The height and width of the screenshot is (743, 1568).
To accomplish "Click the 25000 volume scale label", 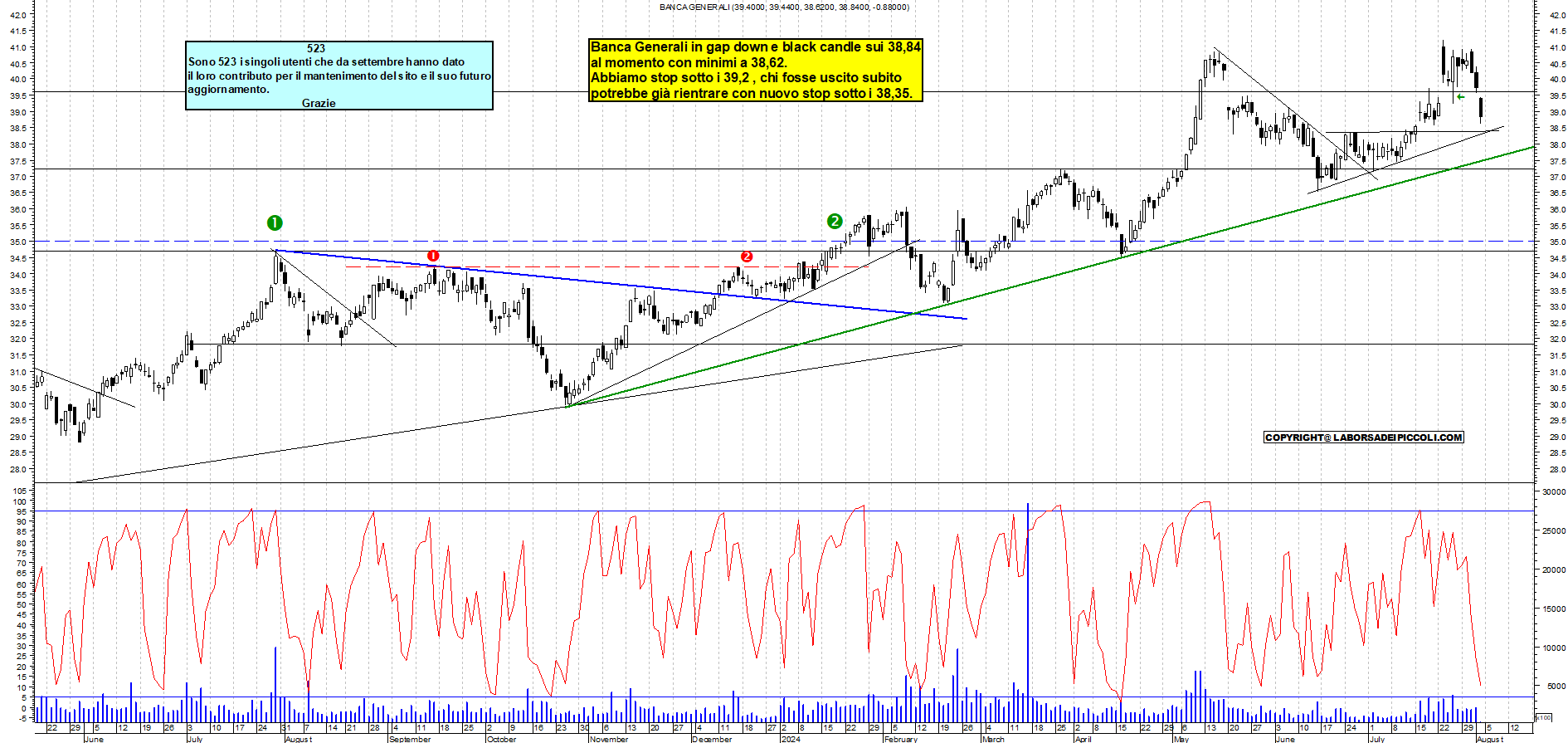I will coord(1554,531).
